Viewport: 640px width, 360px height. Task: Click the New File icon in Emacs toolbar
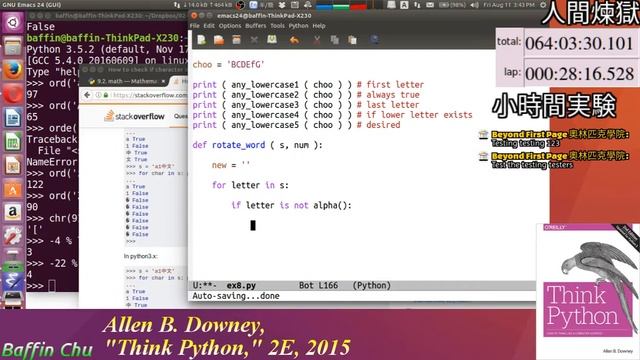tap(202, 40)
